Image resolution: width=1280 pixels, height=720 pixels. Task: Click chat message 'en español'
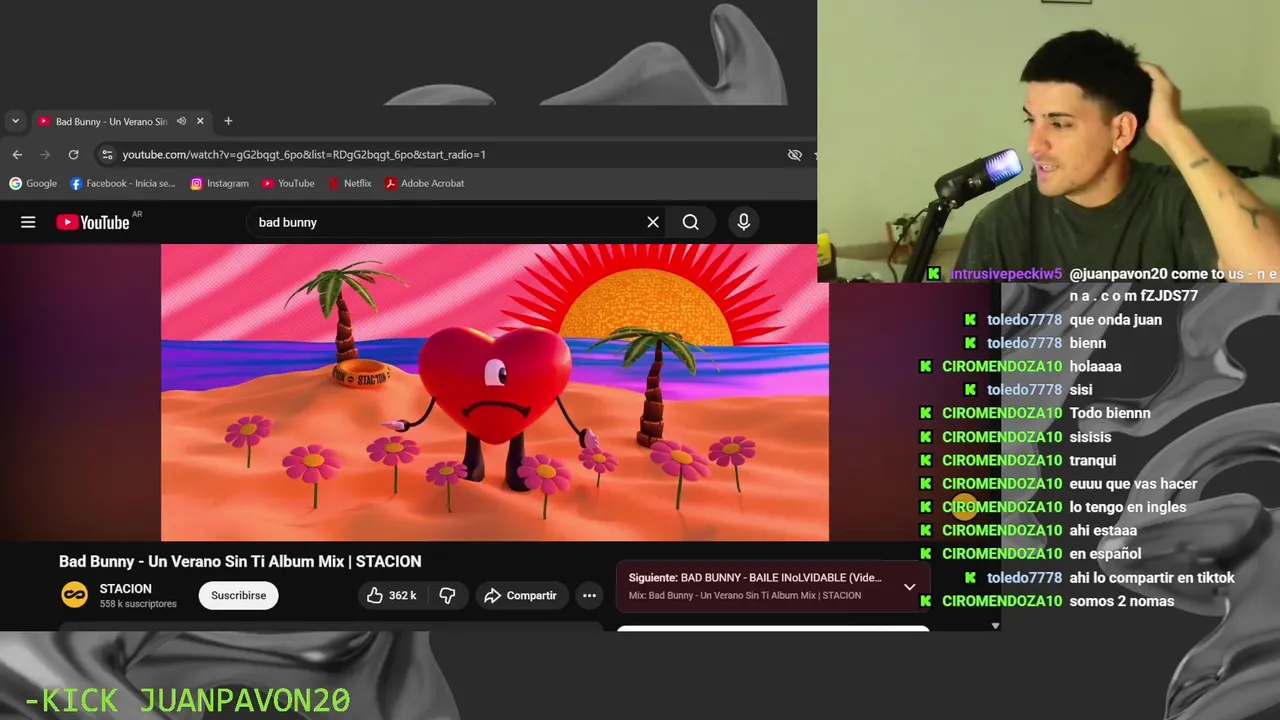point(1105,554)
